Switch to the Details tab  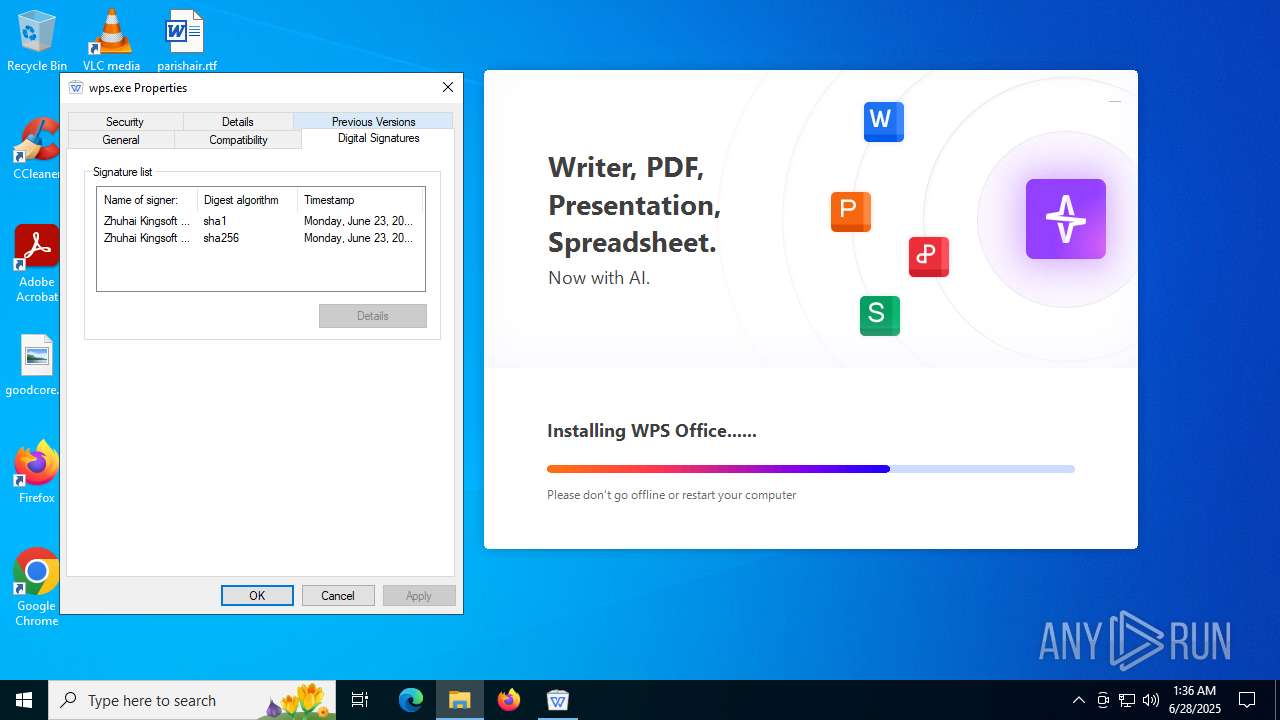pos(238,122)
